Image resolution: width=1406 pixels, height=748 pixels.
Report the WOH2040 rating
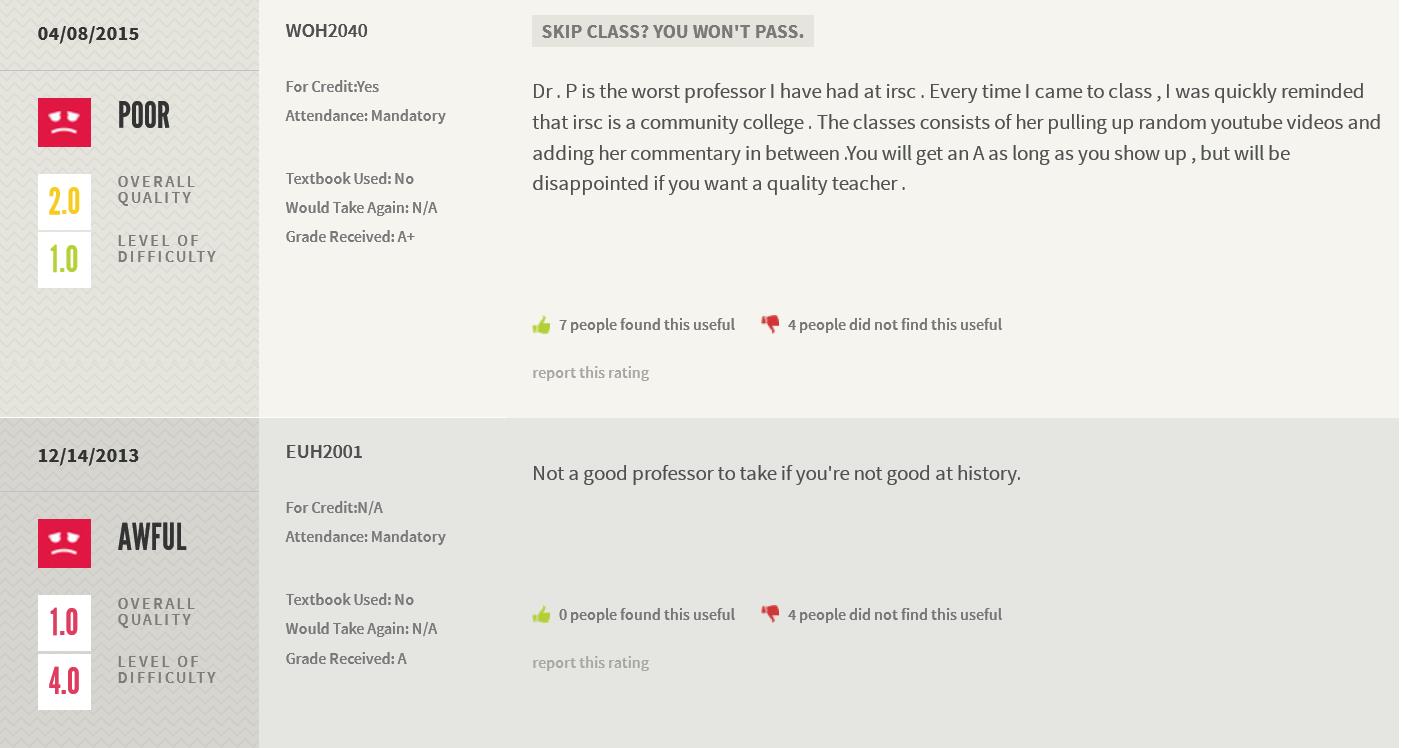point(590,373)
